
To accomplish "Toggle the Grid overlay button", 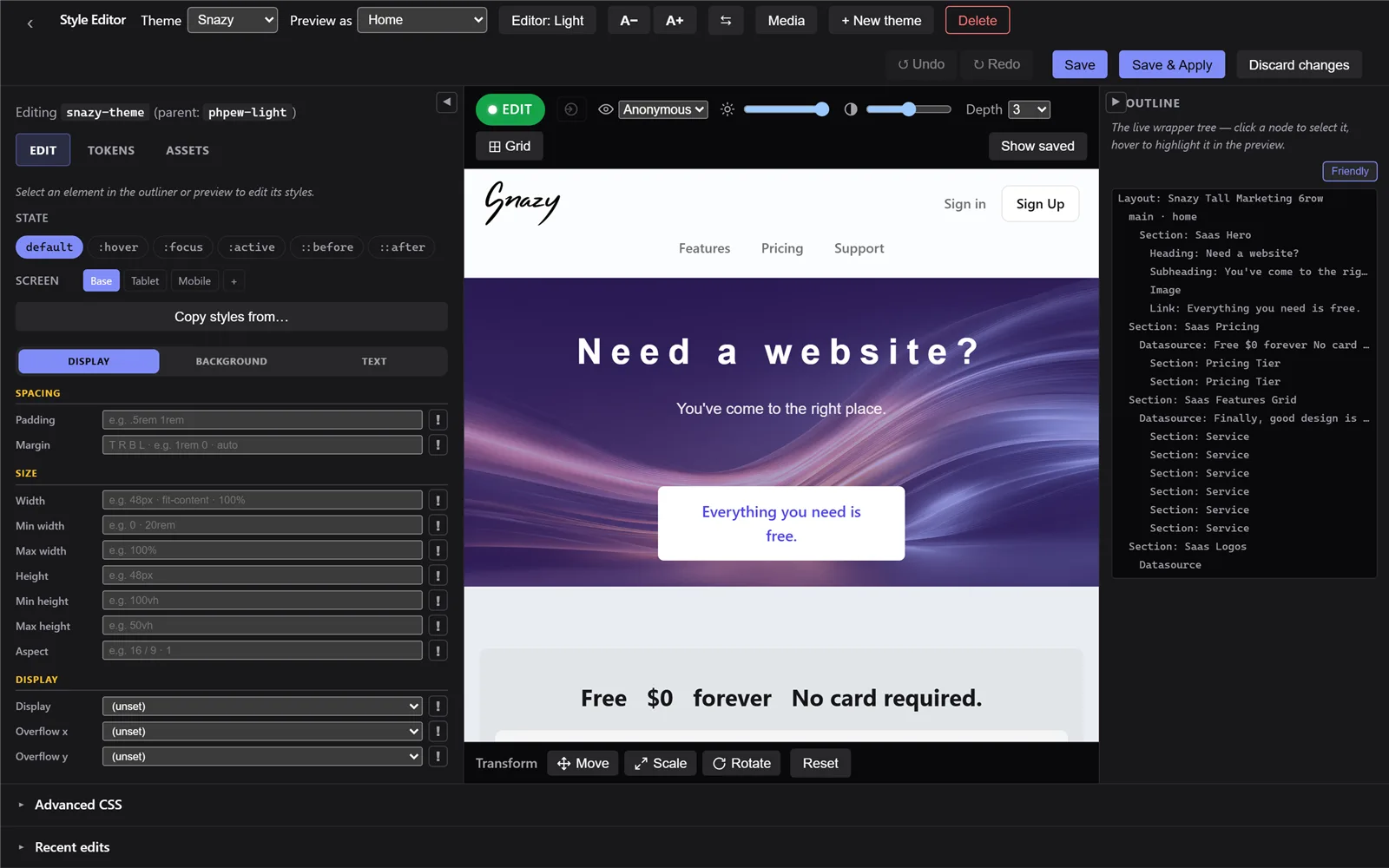I will point(510,146).
